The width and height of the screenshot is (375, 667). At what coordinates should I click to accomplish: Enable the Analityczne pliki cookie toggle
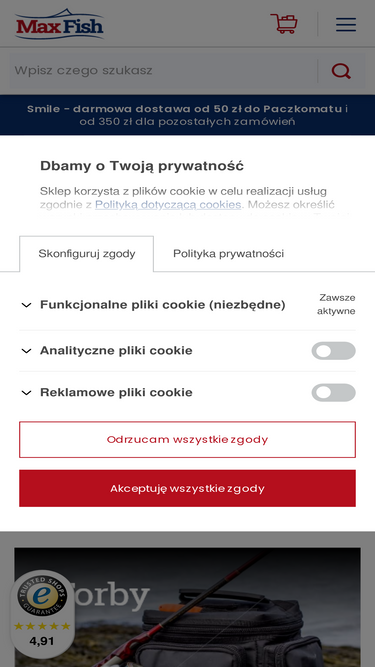pyautogui.click(x=333, y=351)
